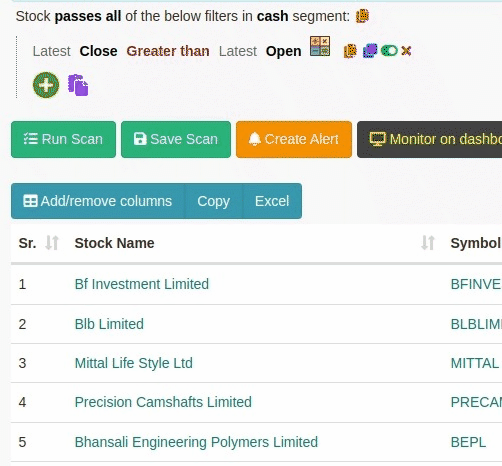Click the copy icon next to 'cash segment:'
The image size is (502, 466).
[362, 16]
